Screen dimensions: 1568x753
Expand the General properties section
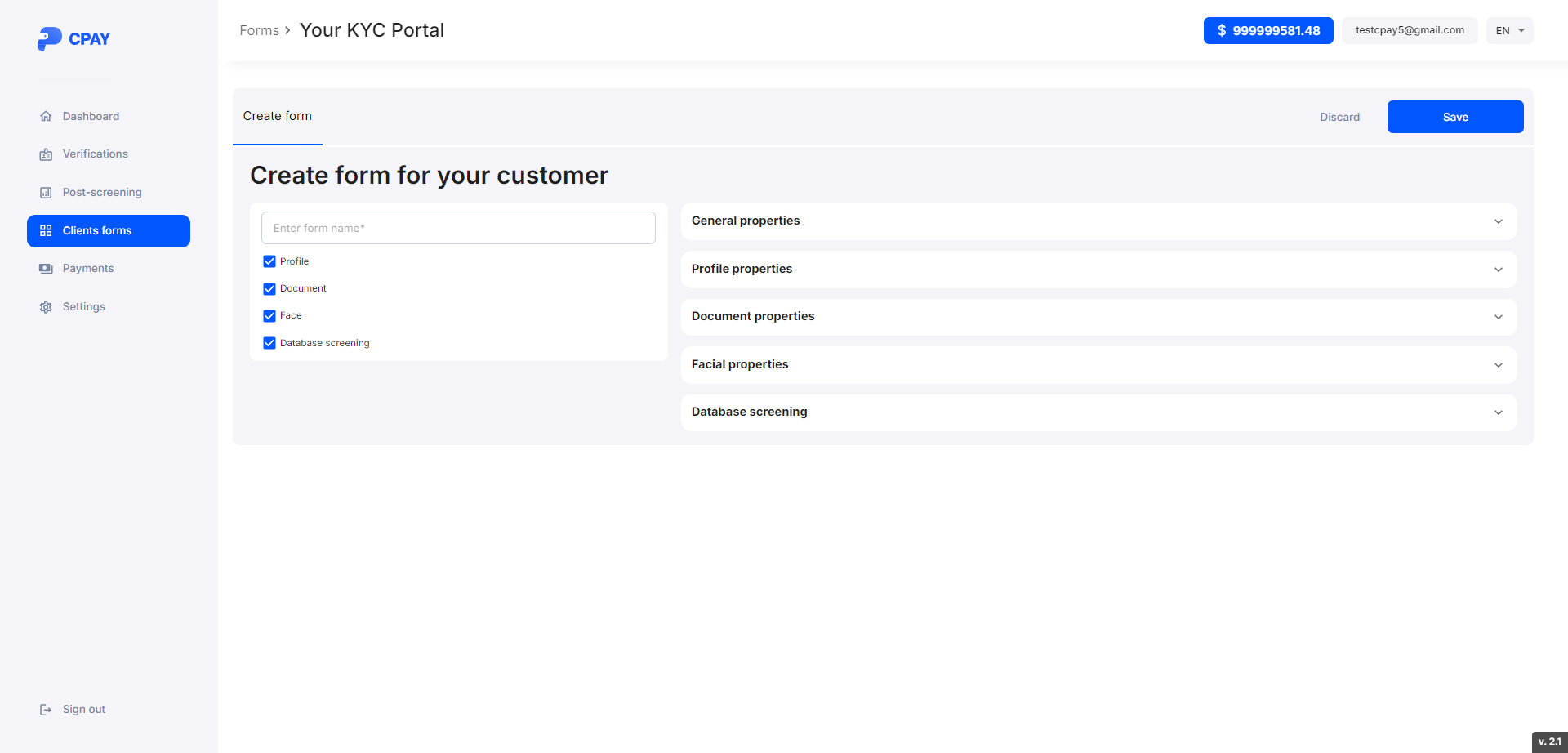[1098, 221]
